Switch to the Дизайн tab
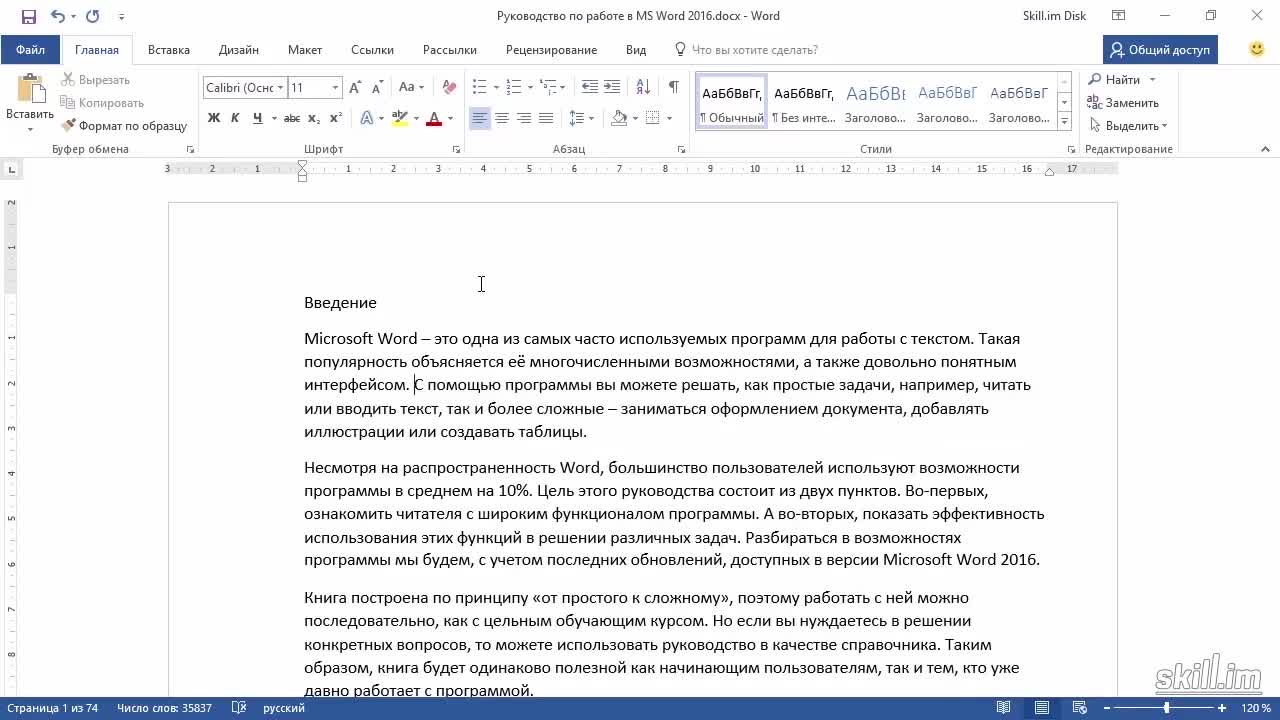This screenshot has width=1280, height=720. pyautogui.click(x=239, y=50)
